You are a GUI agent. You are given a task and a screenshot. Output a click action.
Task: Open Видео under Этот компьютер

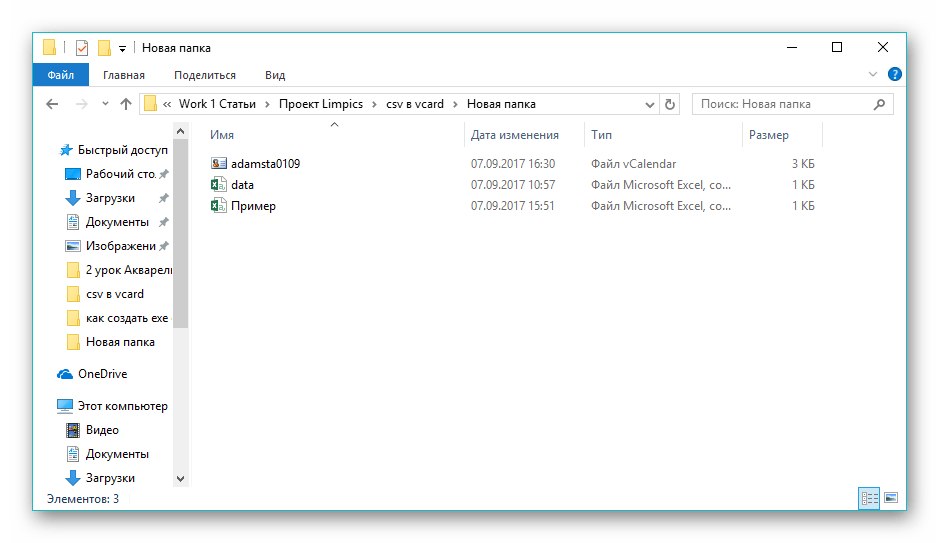(x=102, y=430)
